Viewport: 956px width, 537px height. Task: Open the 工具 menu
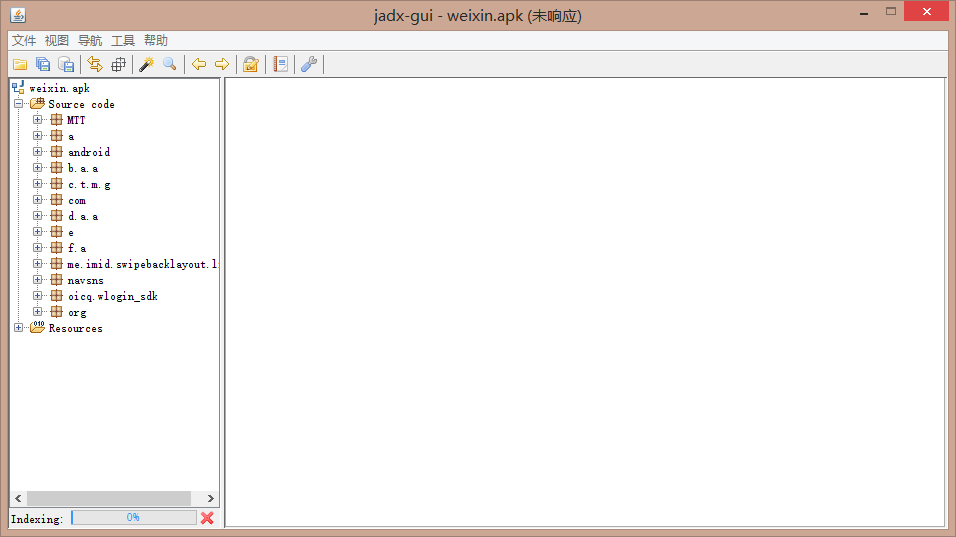pos(123,40)
